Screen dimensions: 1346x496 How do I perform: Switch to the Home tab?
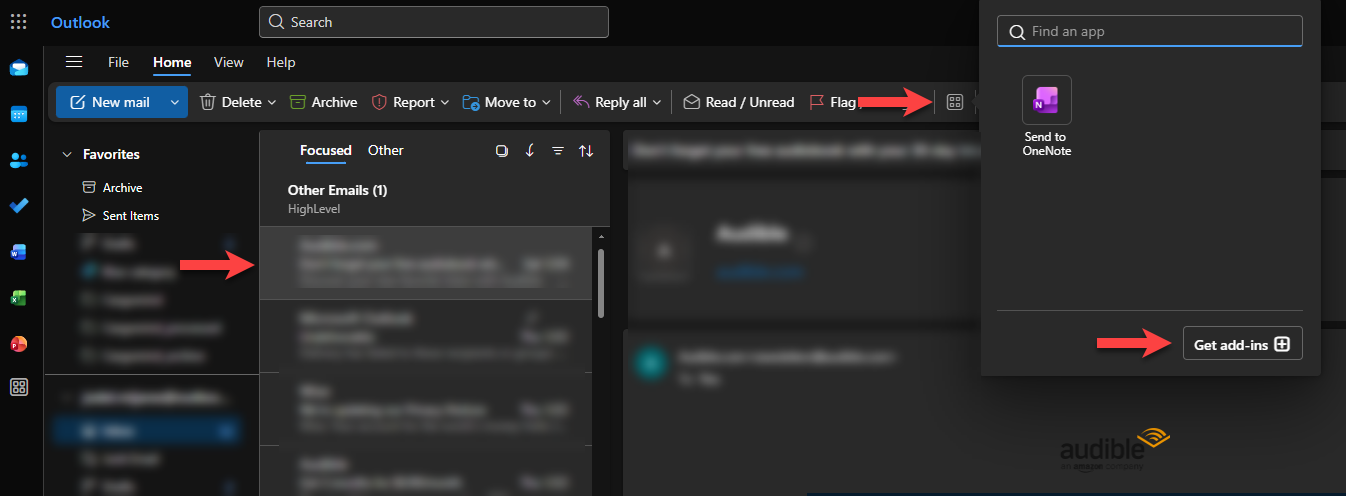pos(172,62)
